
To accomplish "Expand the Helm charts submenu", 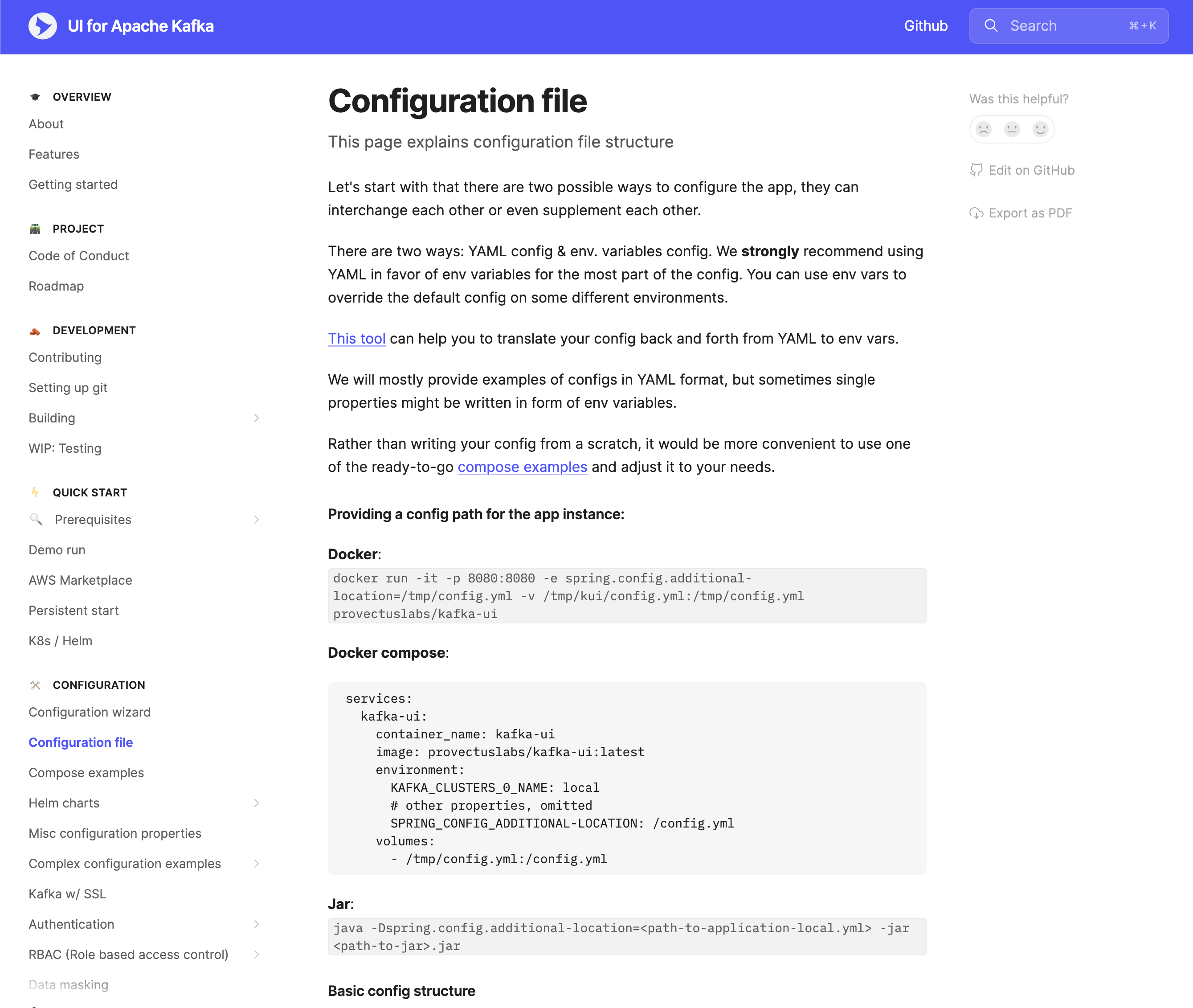I will [257, 803].
